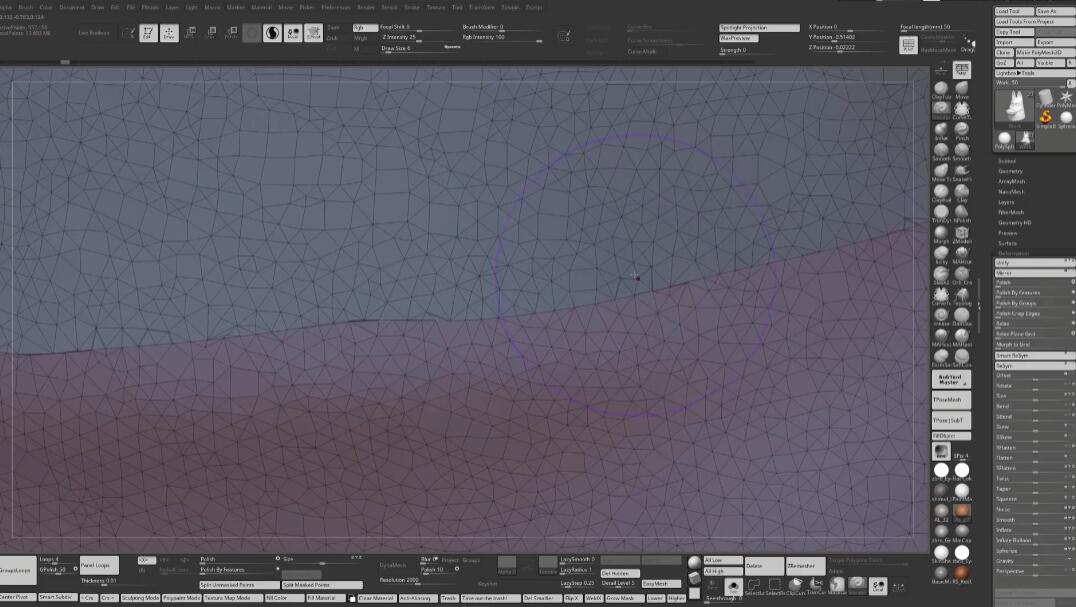Expand the Surface section

pos(1007,243)
